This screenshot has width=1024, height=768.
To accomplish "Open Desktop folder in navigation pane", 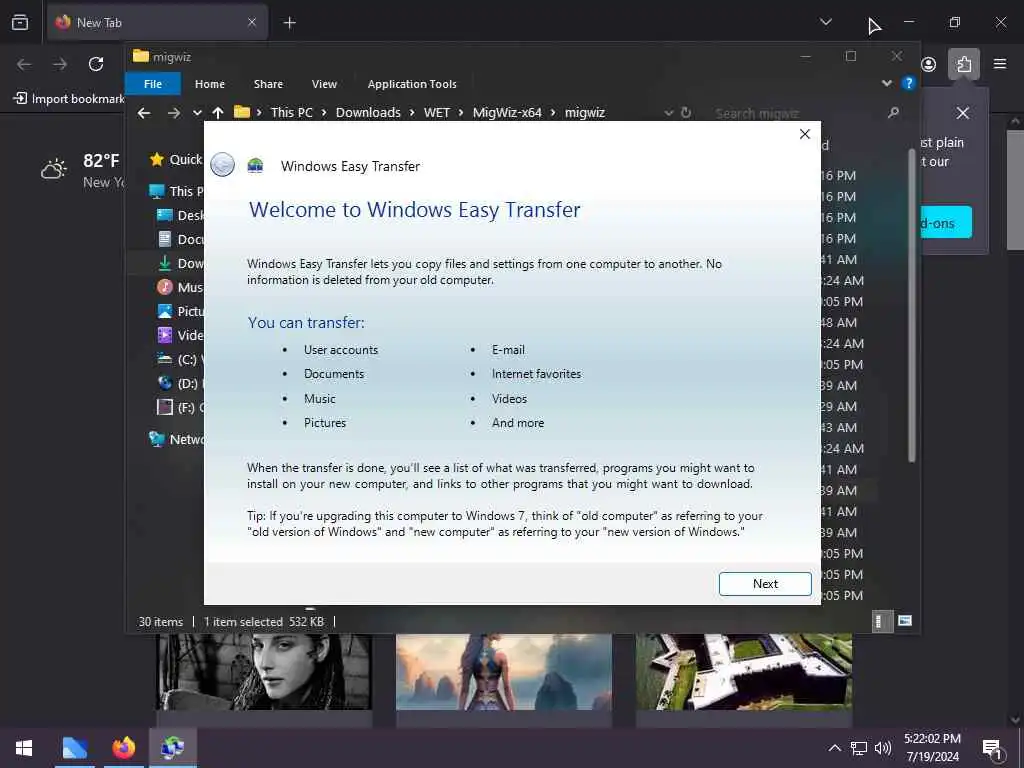I will coord(180,216).
